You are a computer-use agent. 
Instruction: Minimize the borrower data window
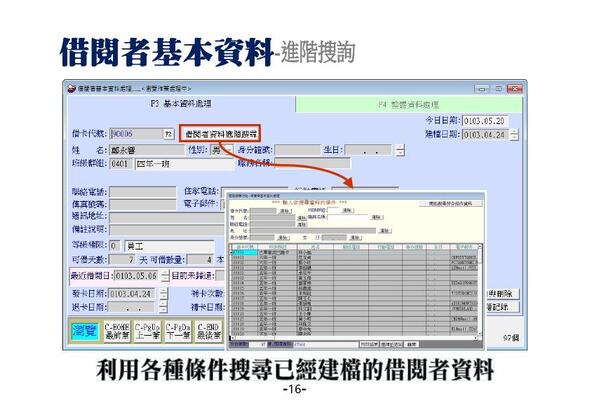[482, 89]
